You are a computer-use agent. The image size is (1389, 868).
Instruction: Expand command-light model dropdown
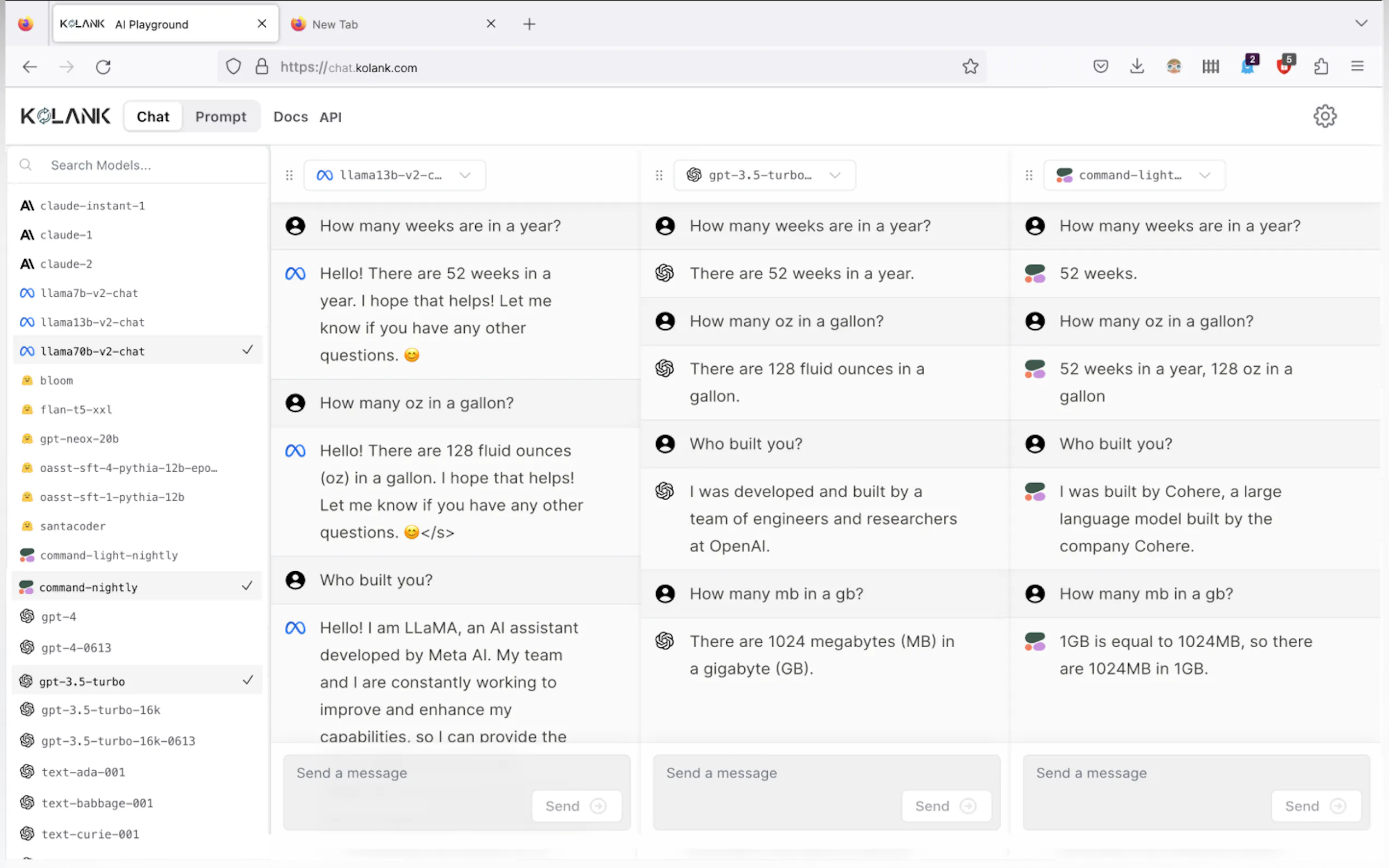pos(1134,175)
